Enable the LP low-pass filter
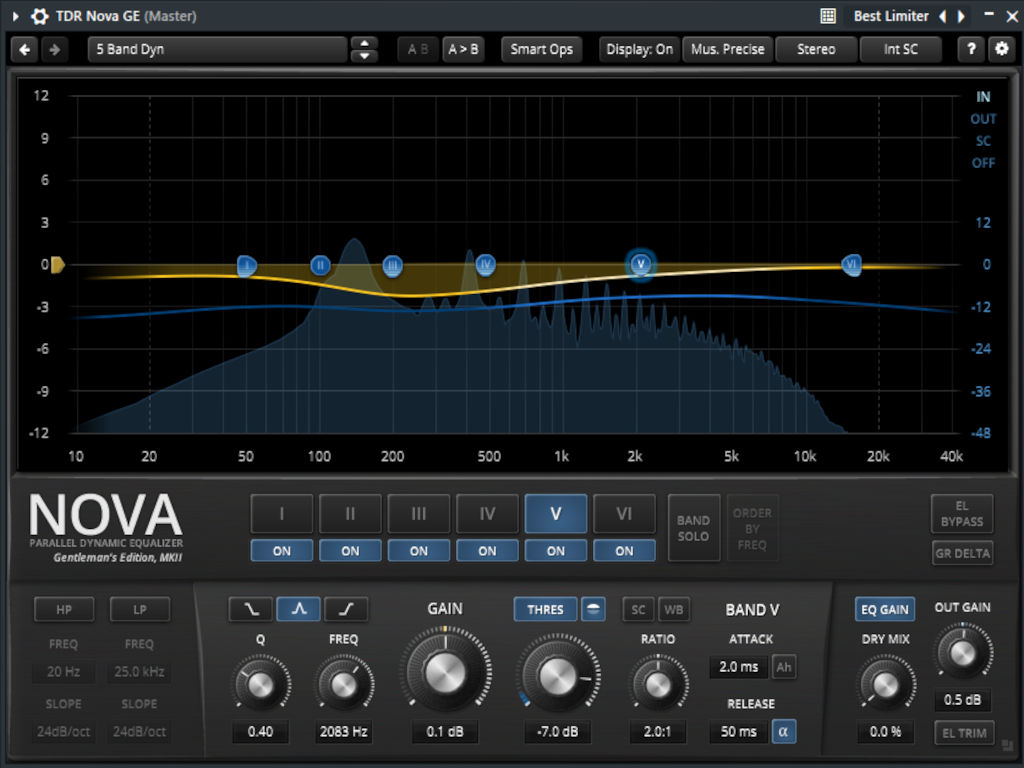The width and height of the screenshot is (1024, 768). coord(140,609)
